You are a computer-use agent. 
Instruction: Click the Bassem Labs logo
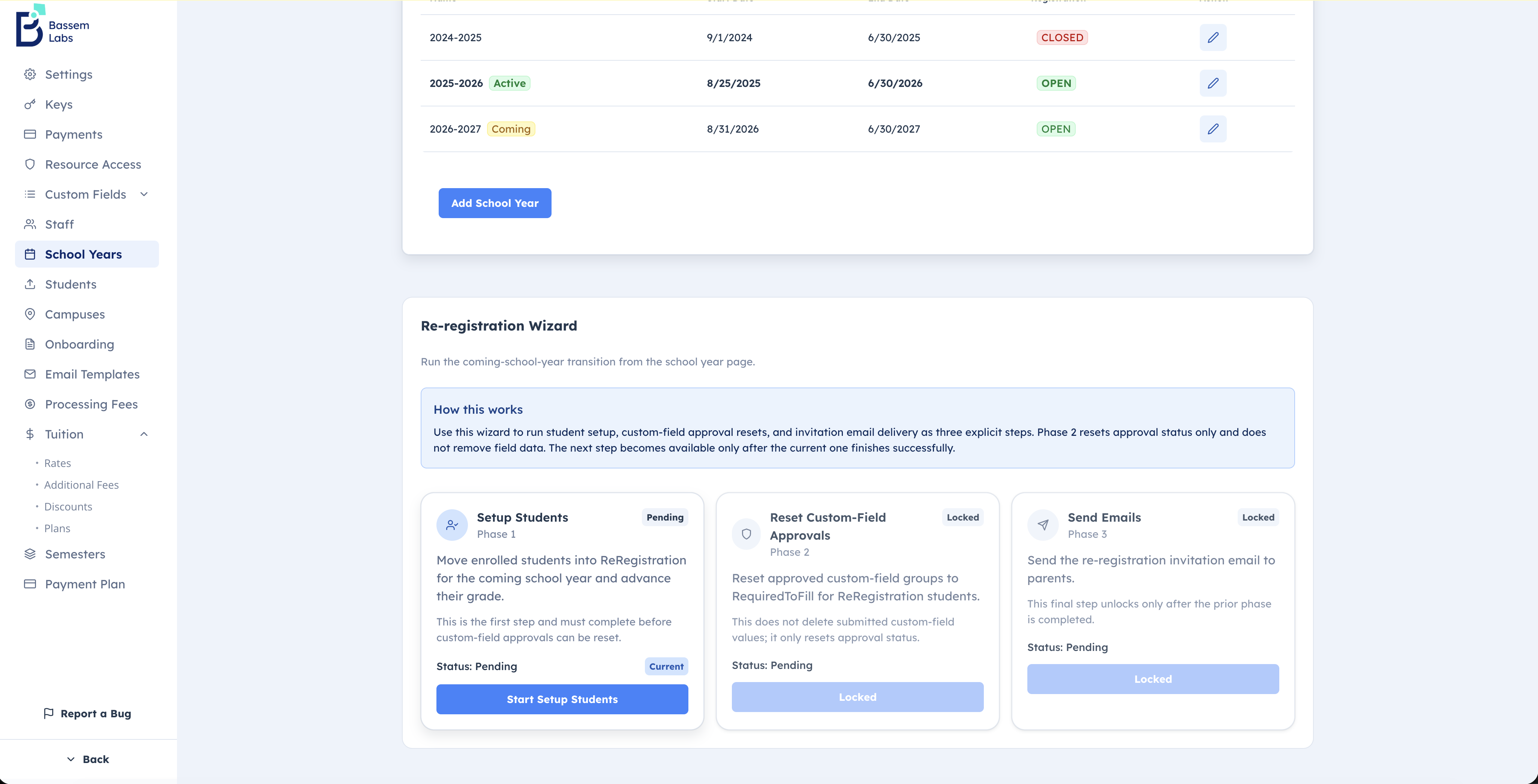(52, 25)
